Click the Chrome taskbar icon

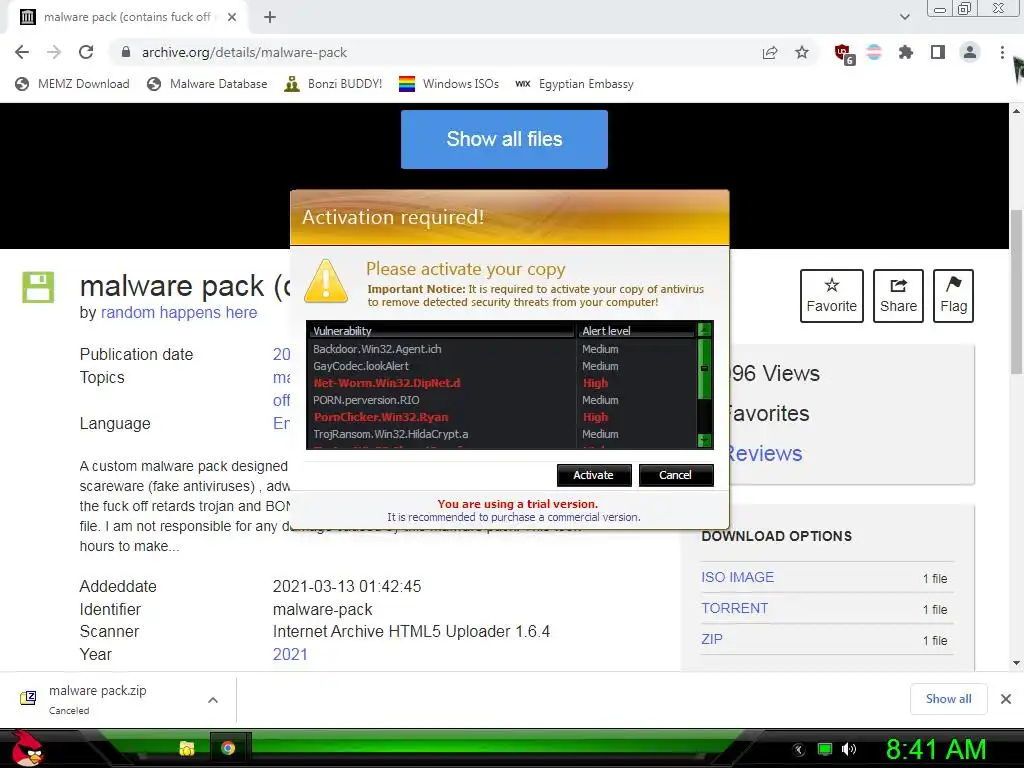click(228, 748)
